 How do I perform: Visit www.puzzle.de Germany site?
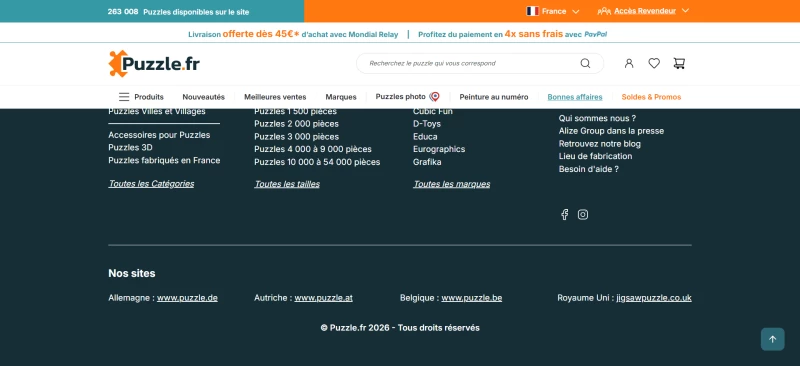point(187,298)
